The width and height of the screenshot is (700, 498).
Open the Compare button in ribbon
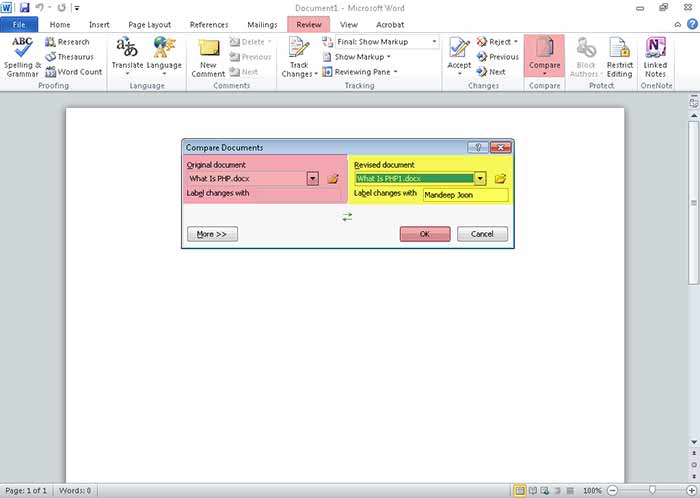(x=544, y=57)
